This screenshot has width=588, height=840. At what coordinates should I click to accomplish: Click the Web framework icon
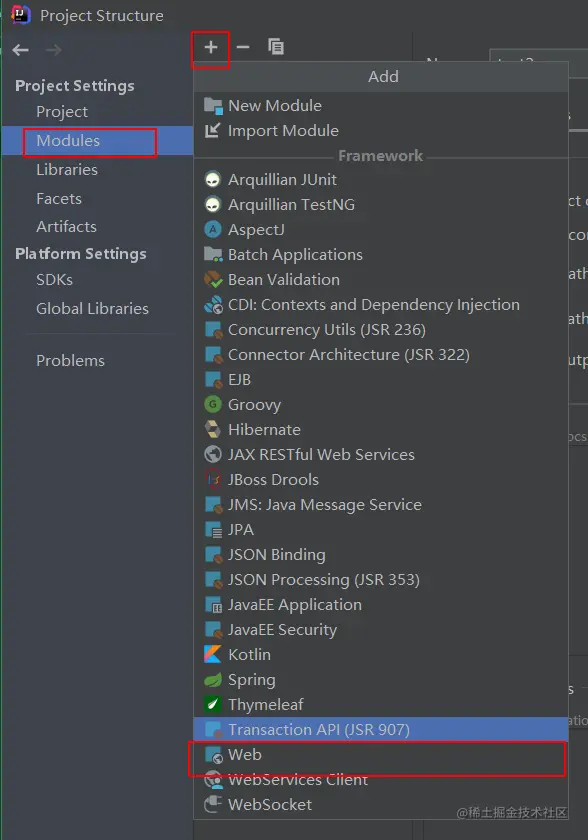[x=214, y=755]
